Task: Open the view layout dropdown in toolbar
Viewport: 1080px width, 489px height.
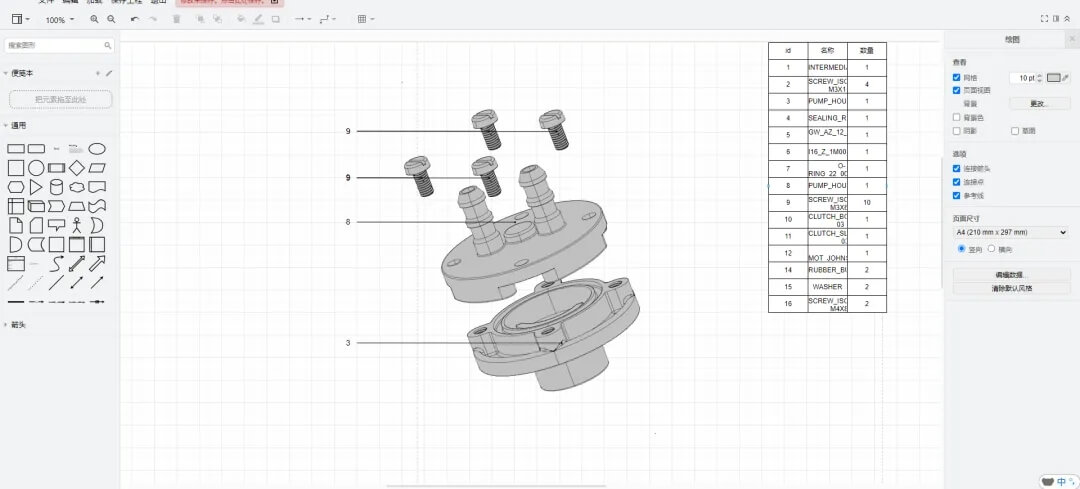Action: pyautogui.click(x=21, y=19)
